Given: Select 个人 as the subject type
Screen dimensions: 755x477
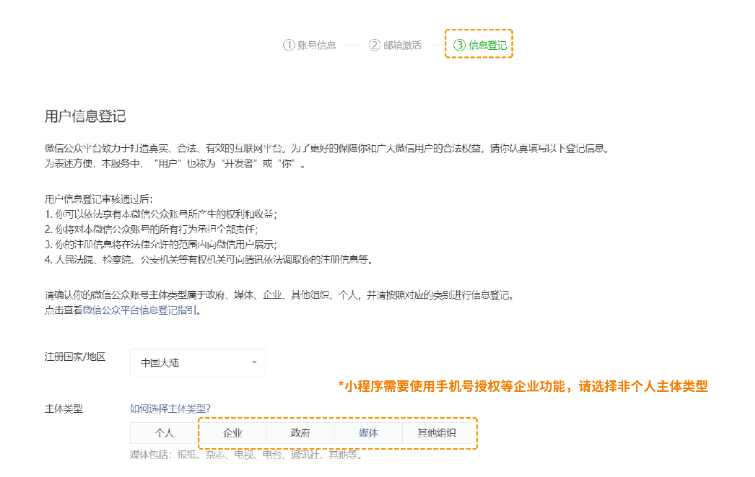Looking at the screenshot, I should pos(164,433).
